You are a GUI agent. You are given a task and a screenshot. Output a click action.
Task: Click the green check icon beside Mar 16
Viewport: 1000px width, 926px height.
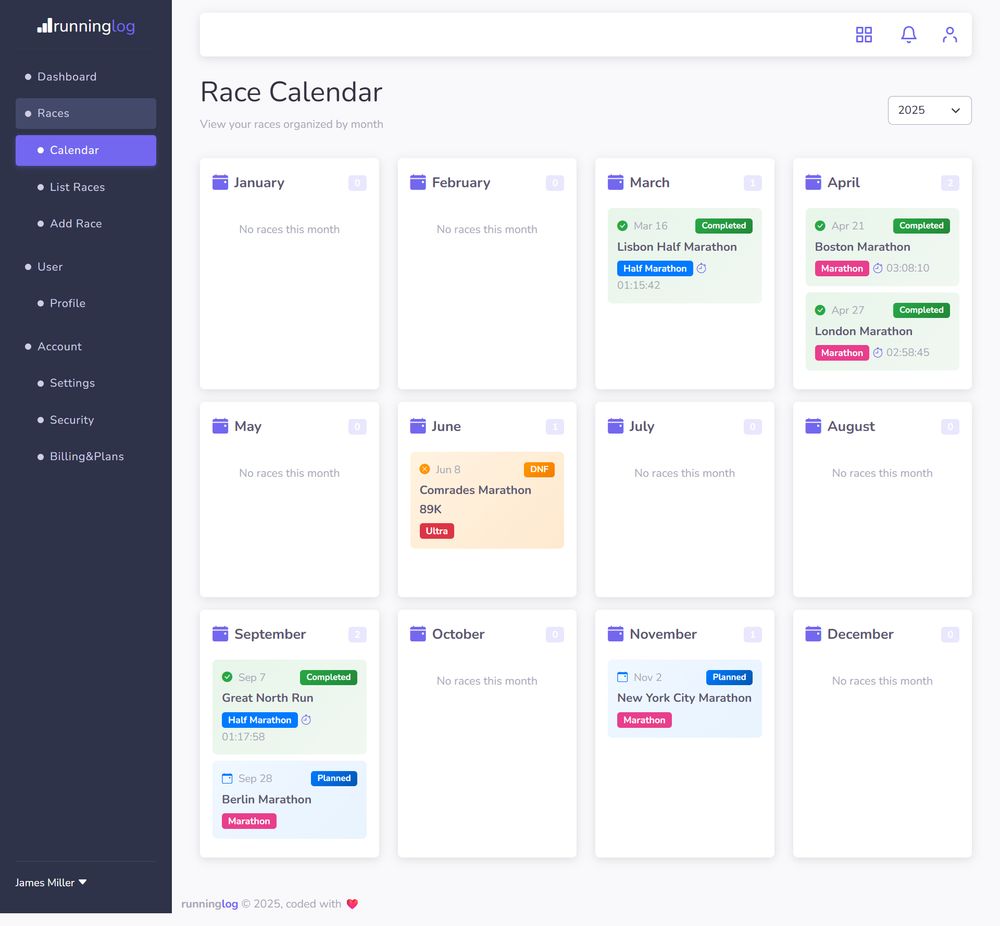pos(622,226)
